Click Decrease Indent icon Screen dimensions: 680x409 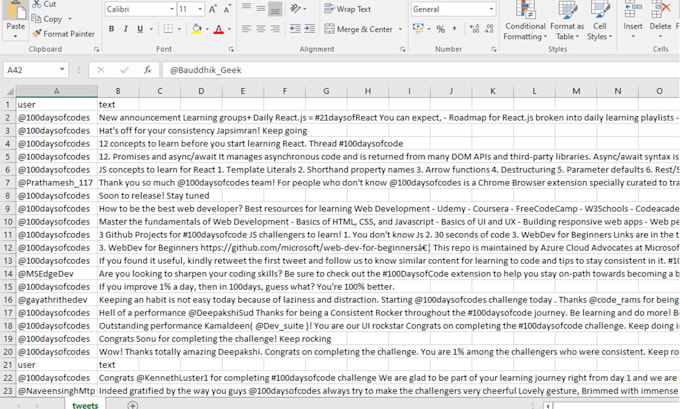click(295, 29)
